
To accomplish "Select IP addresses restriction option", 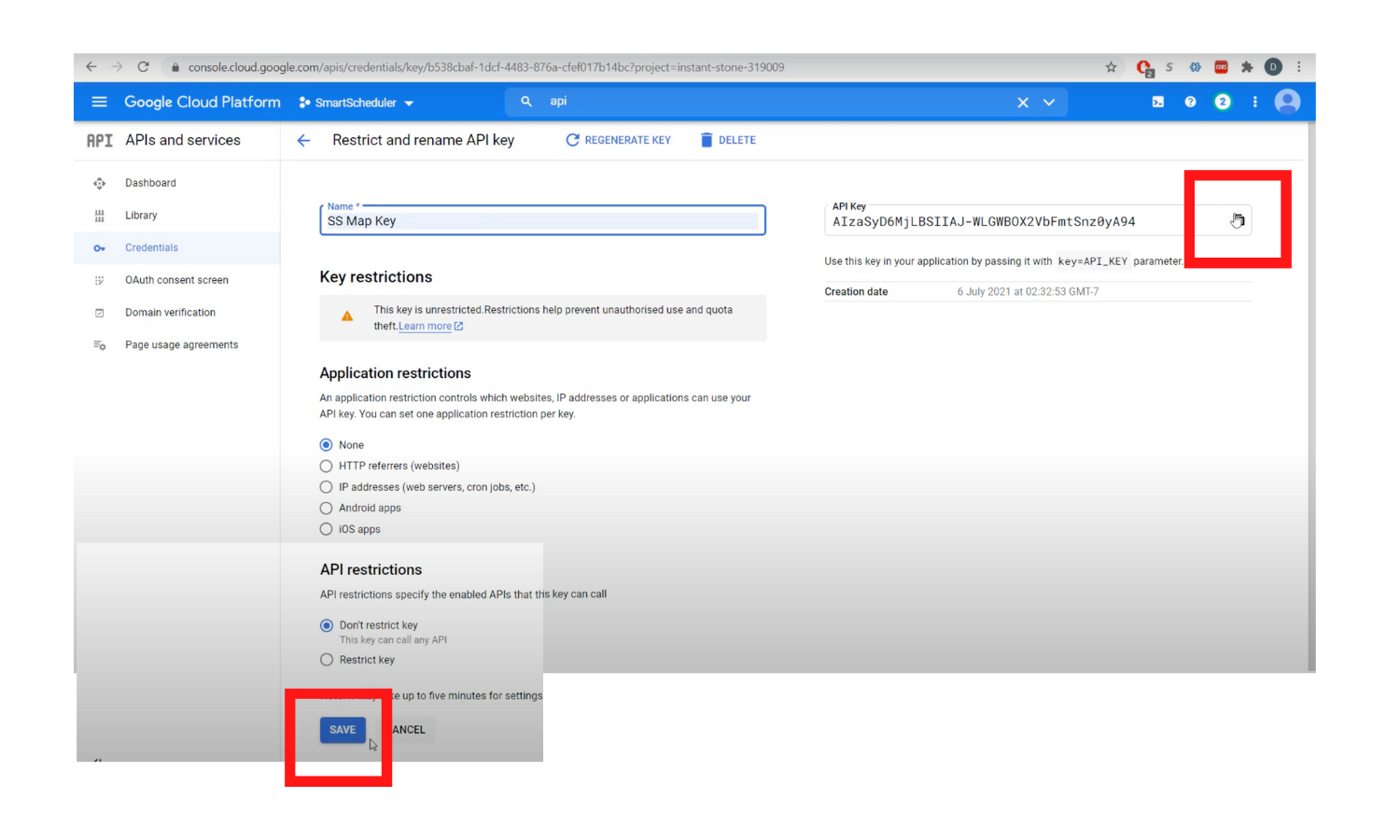I will tap(326, 487).
